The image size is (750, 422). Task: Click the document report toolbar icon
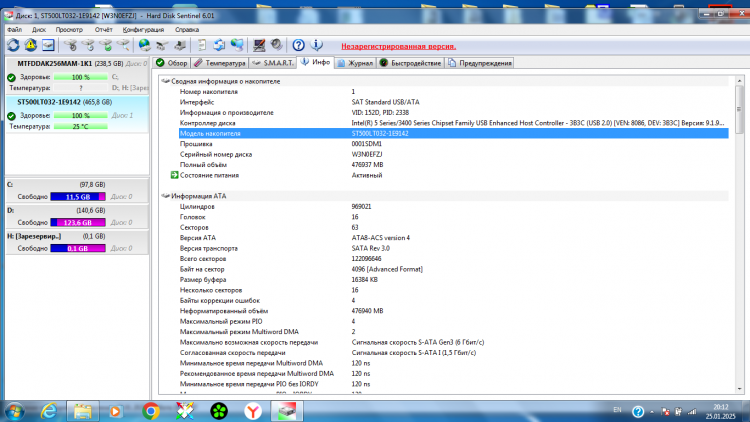pyautogui.click(x=201, y=45)
